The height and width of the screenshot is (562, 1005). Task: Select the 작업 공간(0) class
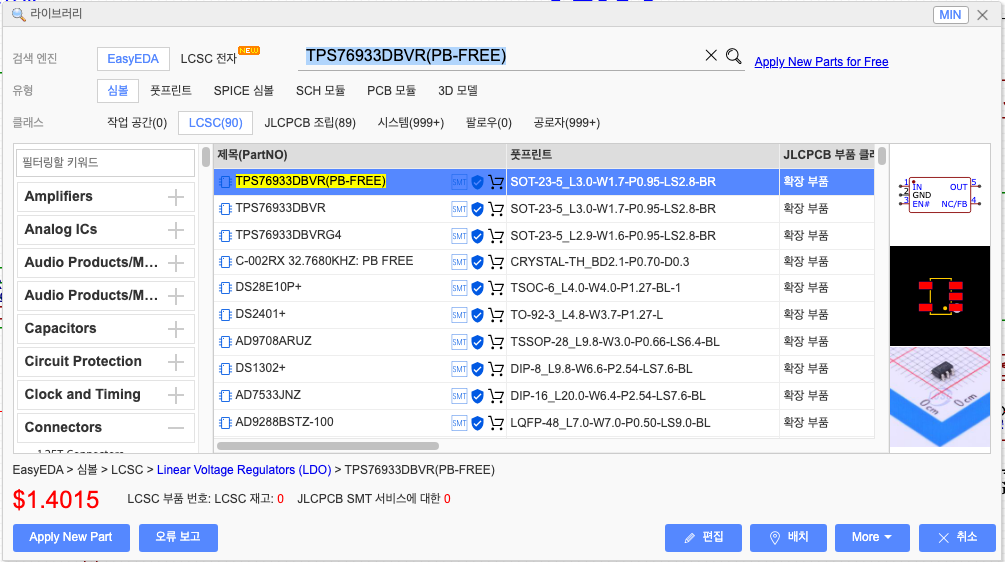[x=137, y=123]
